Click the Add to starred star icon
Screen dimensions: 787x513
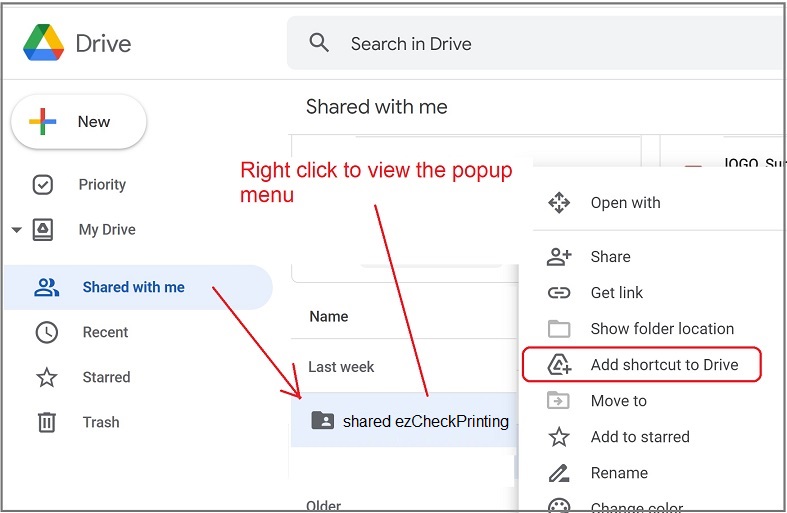coord(559,437)
